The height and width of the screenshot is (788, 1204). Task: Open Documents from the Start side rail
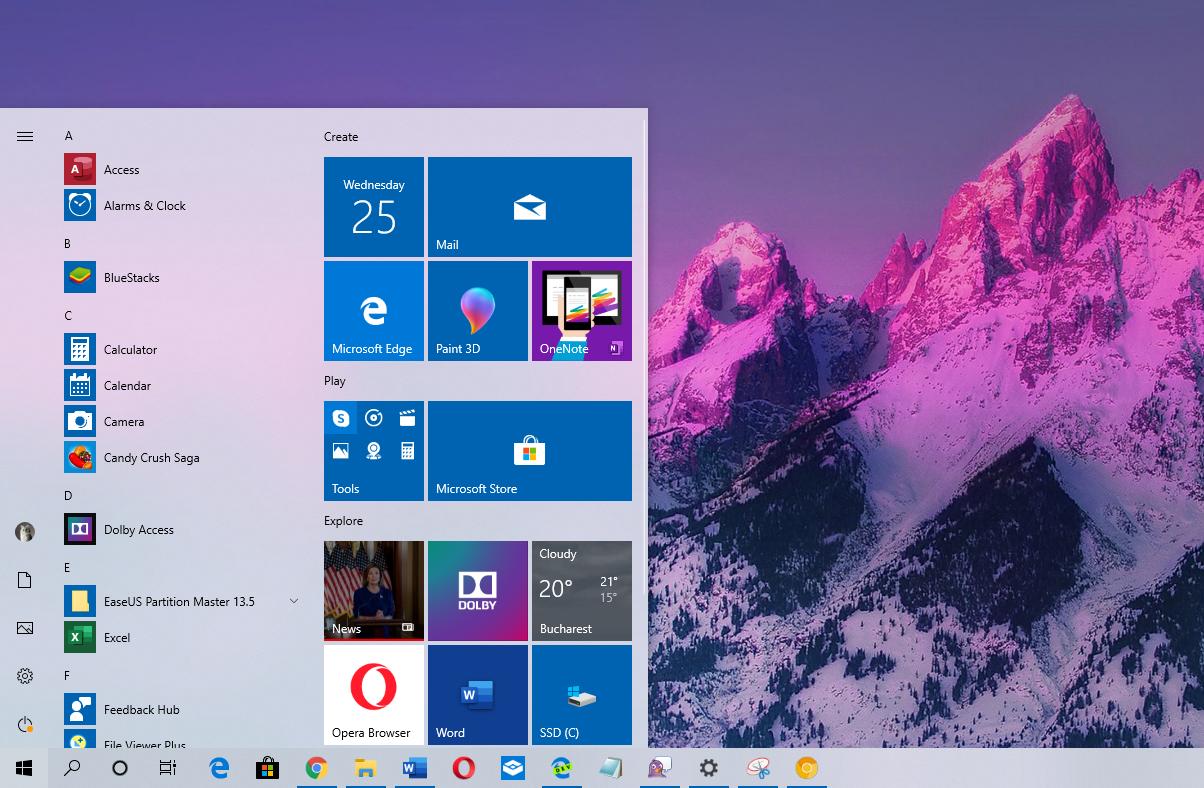[x=25, y=580]
